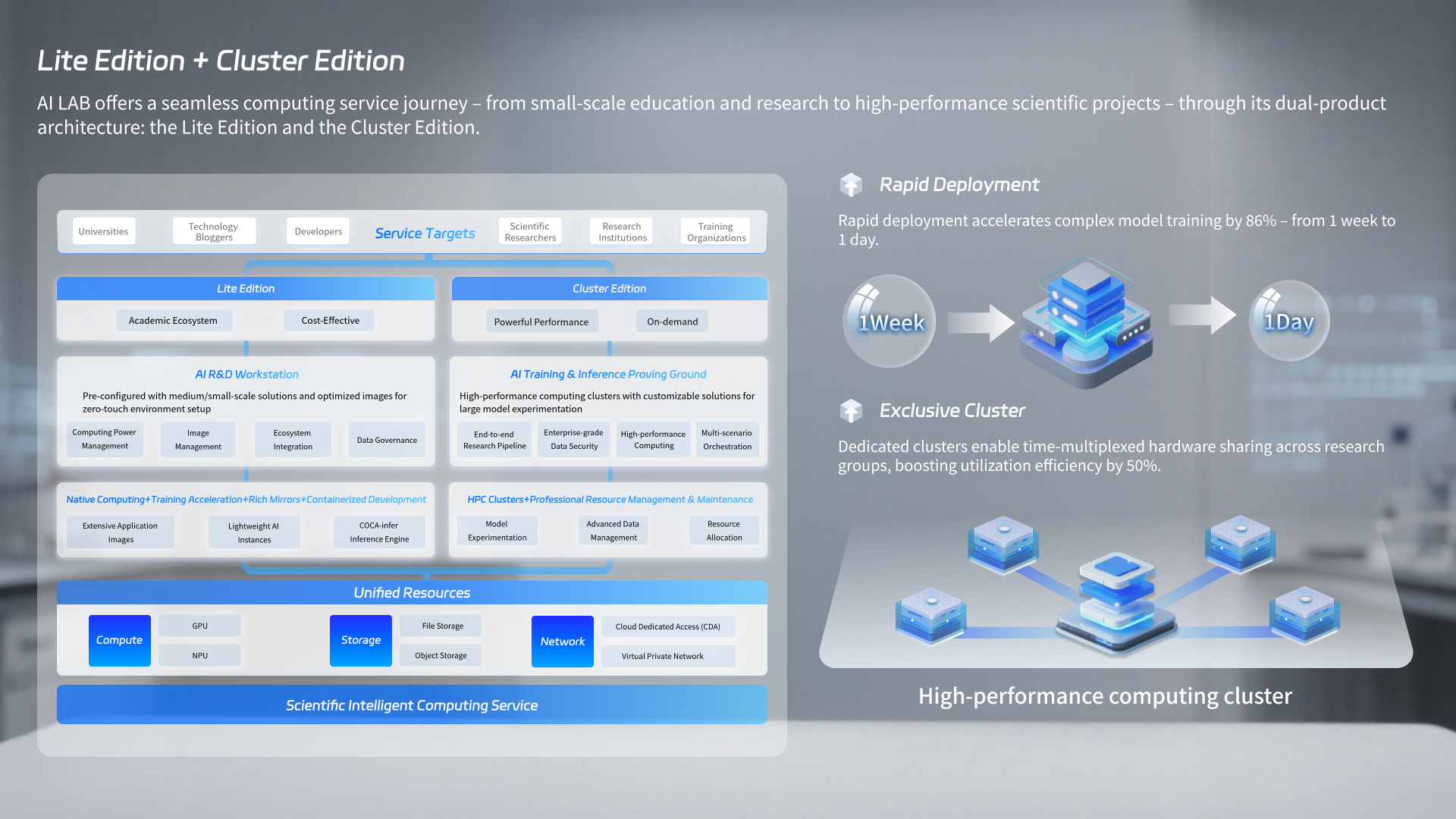Click the Universities service target box
Image resolution: width=1456 pixels, height=819 pixels.
(103, 231)
